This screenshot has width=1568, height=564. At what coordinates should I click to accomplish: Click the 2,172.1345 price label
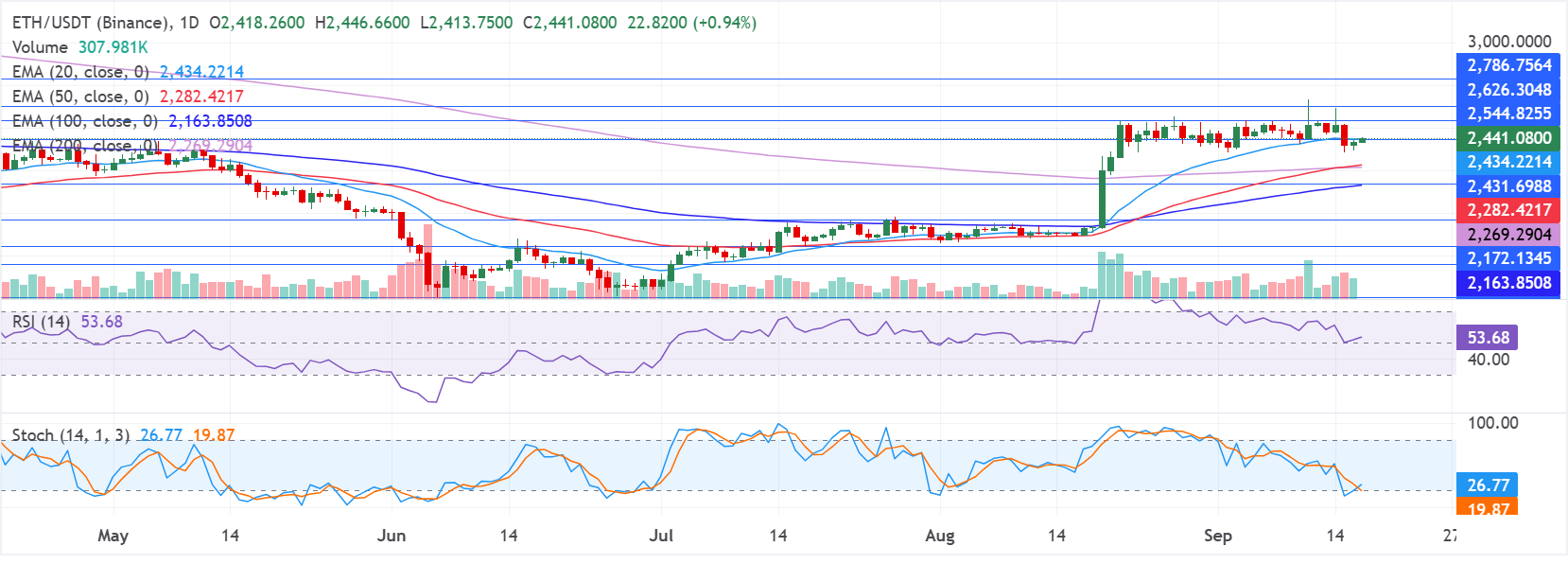coord(1508,258)
